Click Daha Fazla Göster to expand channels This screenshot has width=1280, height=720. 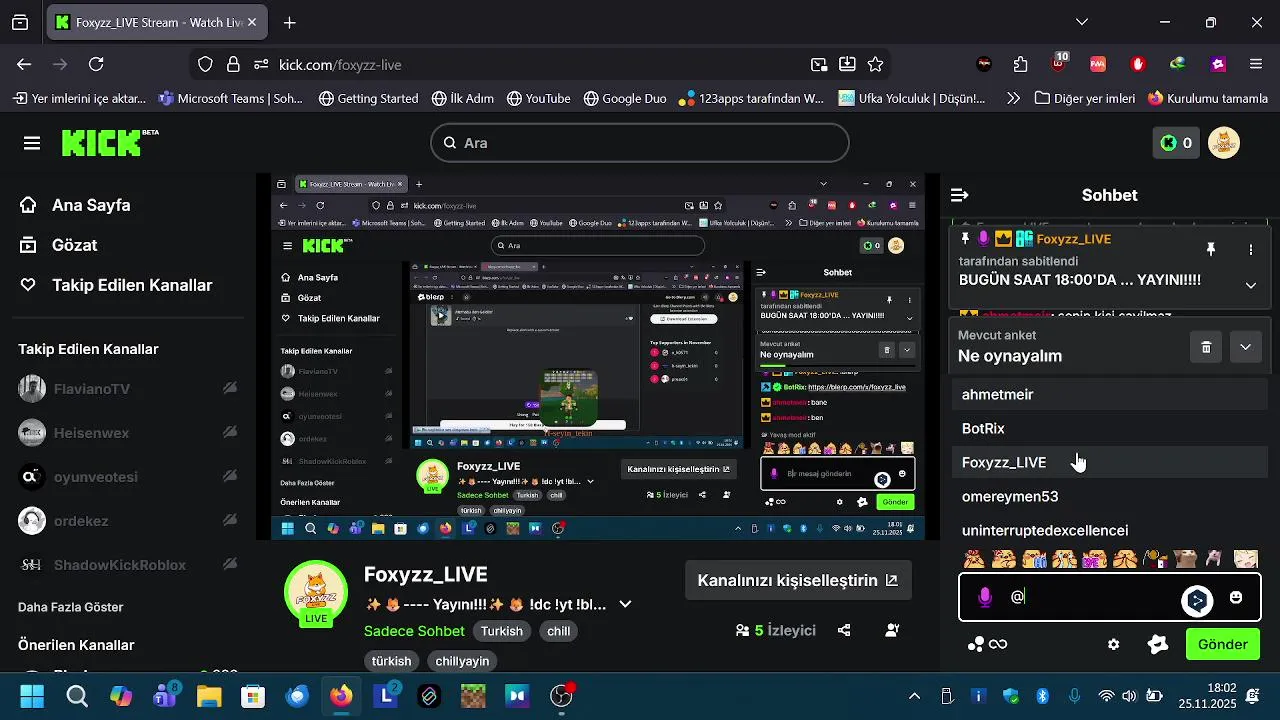71,607
